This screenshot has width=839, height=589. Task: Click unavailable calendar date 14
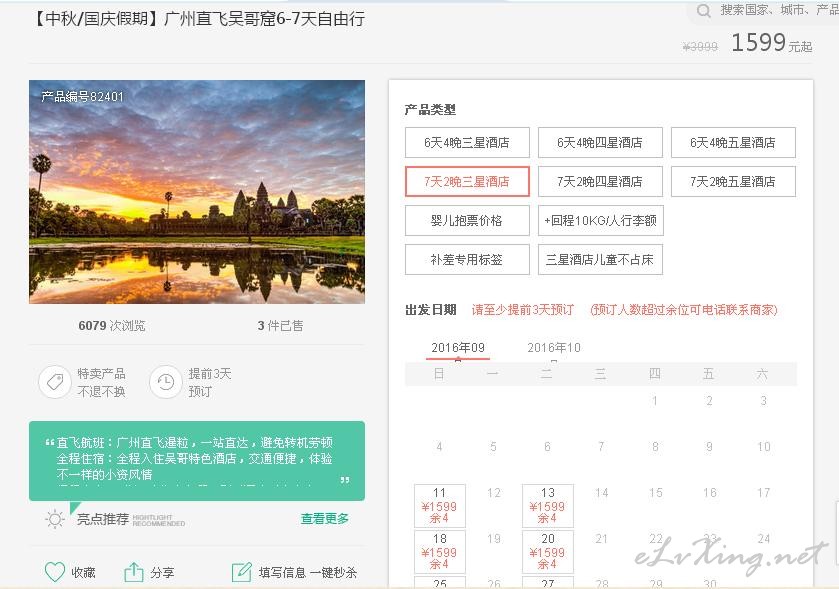pyautogui.click(x=601, y=493)
